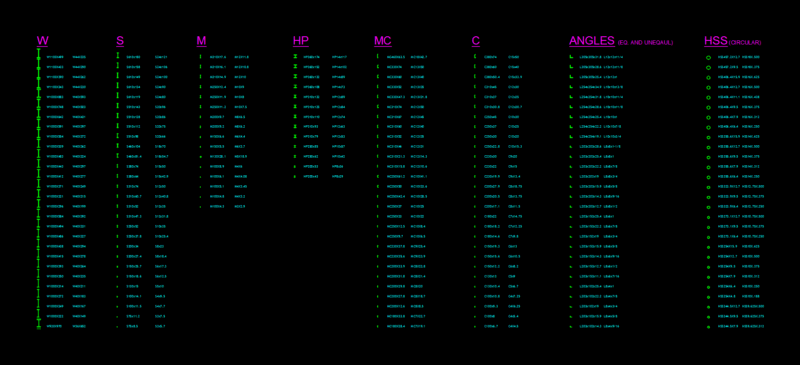800x365 pixels.
Task: Pick the bottommost HP pile section symbol
Action: (295, 177)
